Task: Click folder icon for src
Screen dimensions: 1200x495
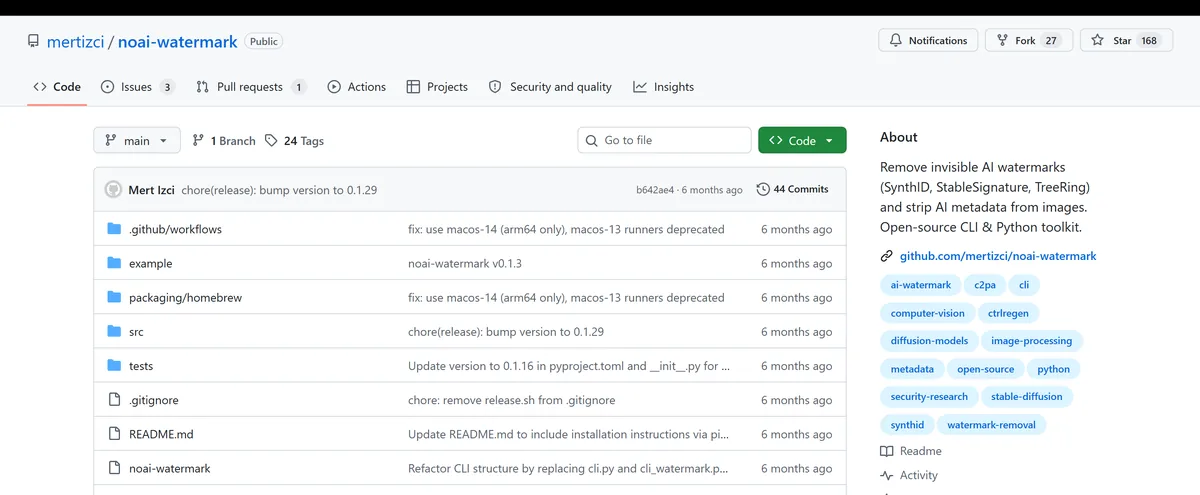Action: 114,331
